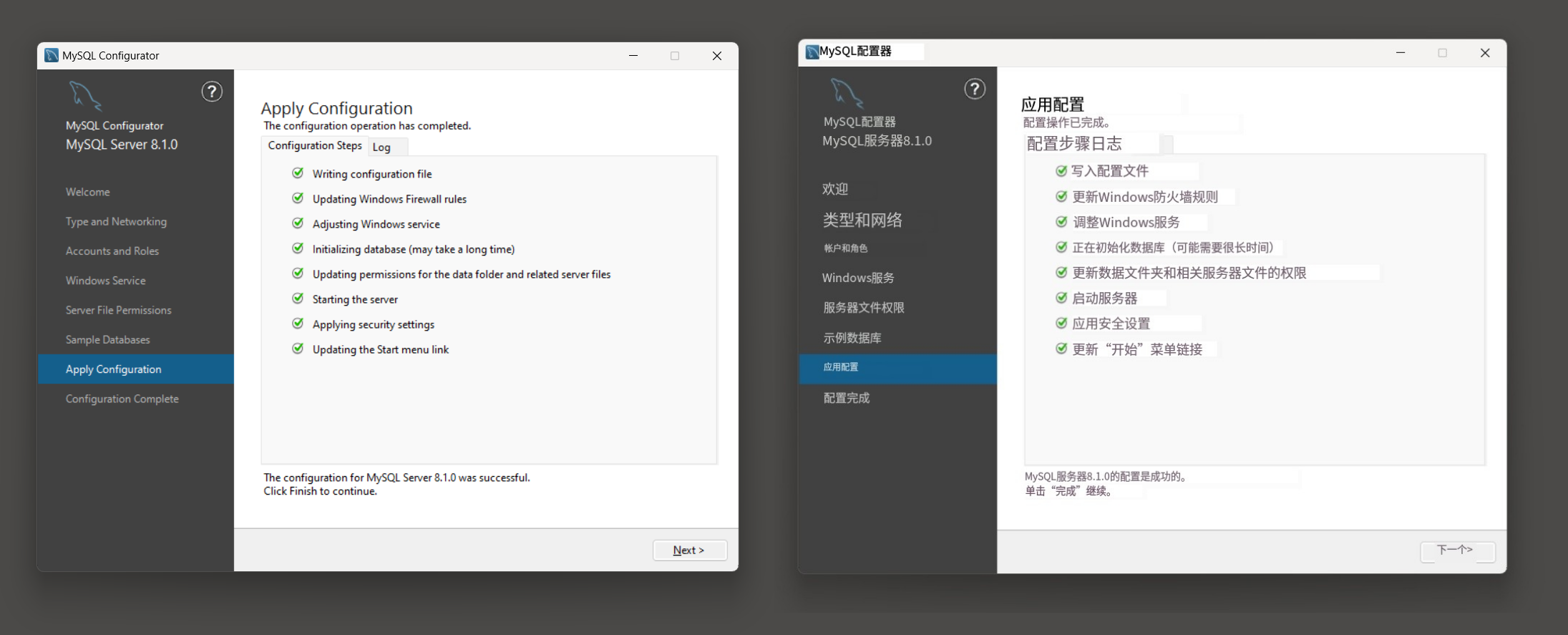Click the 'Click Finish to continue.' text

320,491
